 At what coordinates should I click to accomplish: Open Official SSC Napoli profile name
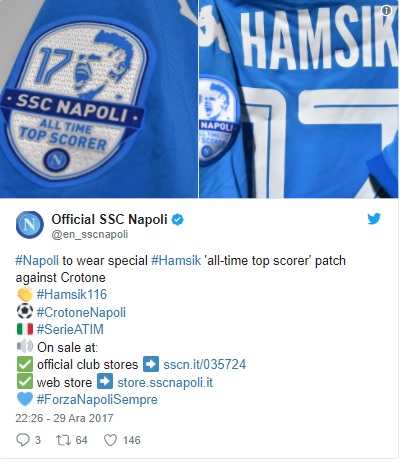click(109, 220)
